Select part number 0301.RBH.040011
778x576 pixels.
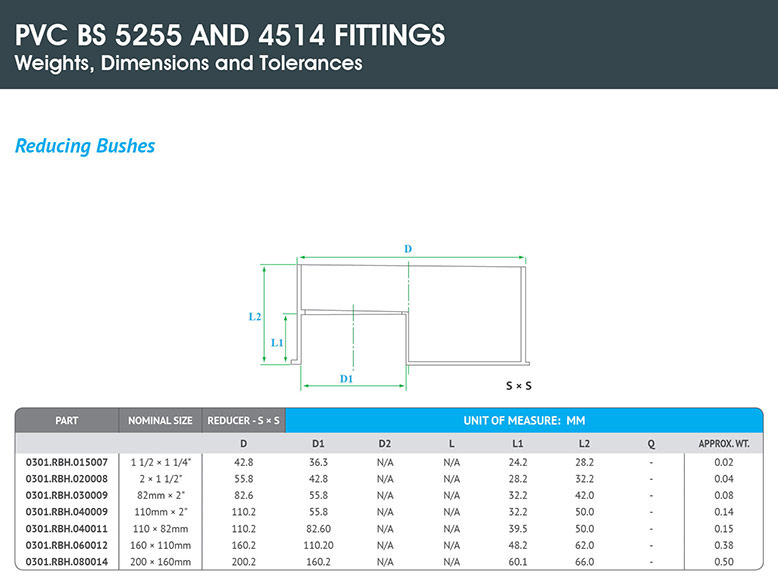tap(66, 529)
